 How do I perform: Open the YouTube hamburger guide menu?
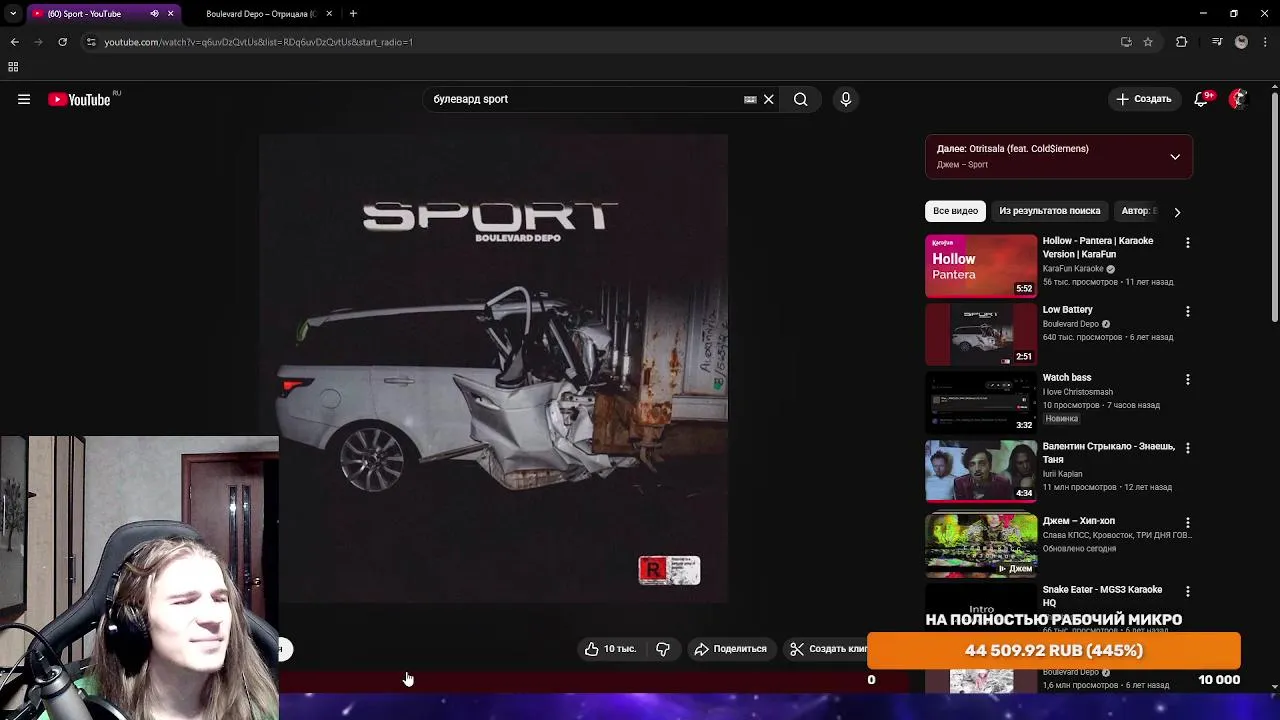[24, 99]
